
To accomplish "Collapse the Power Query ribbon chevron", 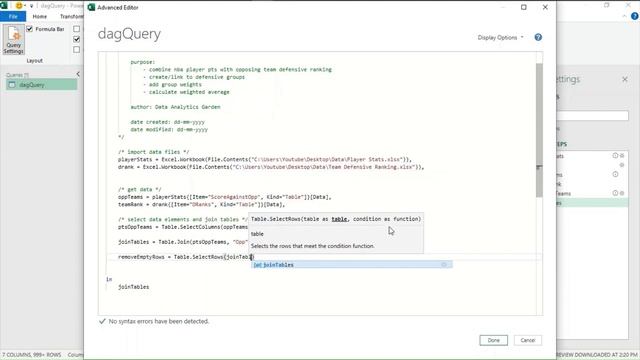I will (x=624, y=16).
